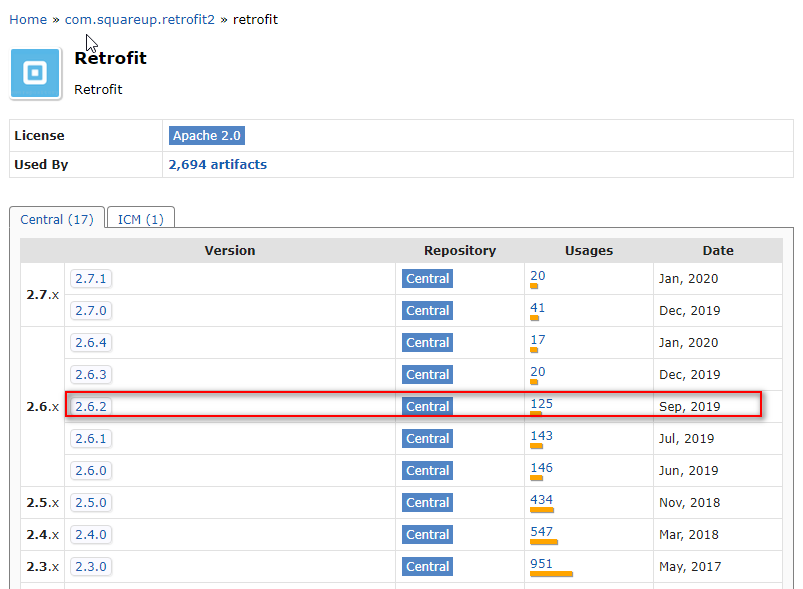Click Central badge in 2.5.0 row
The width and height of the screenshot is (803, 589).
[427, 502]
